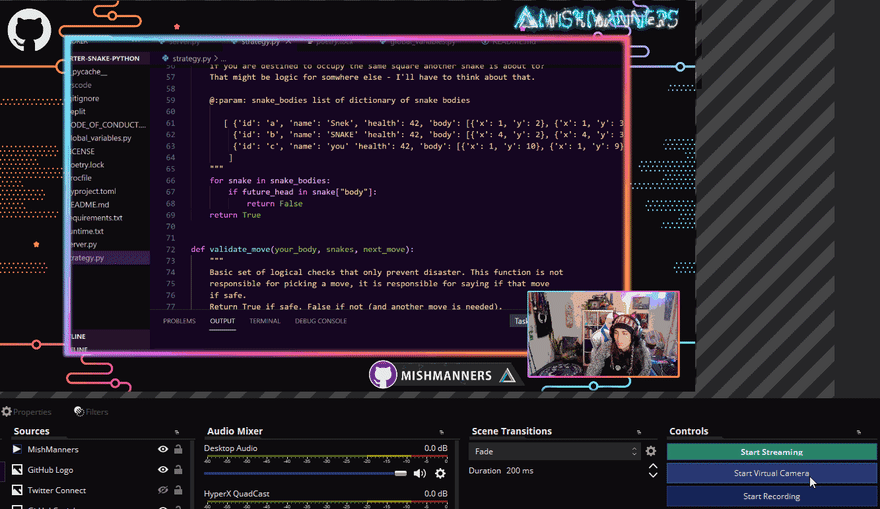Click Start Streaming
Image resolution: width=880 pixels, height=509 pixels.
771,452
